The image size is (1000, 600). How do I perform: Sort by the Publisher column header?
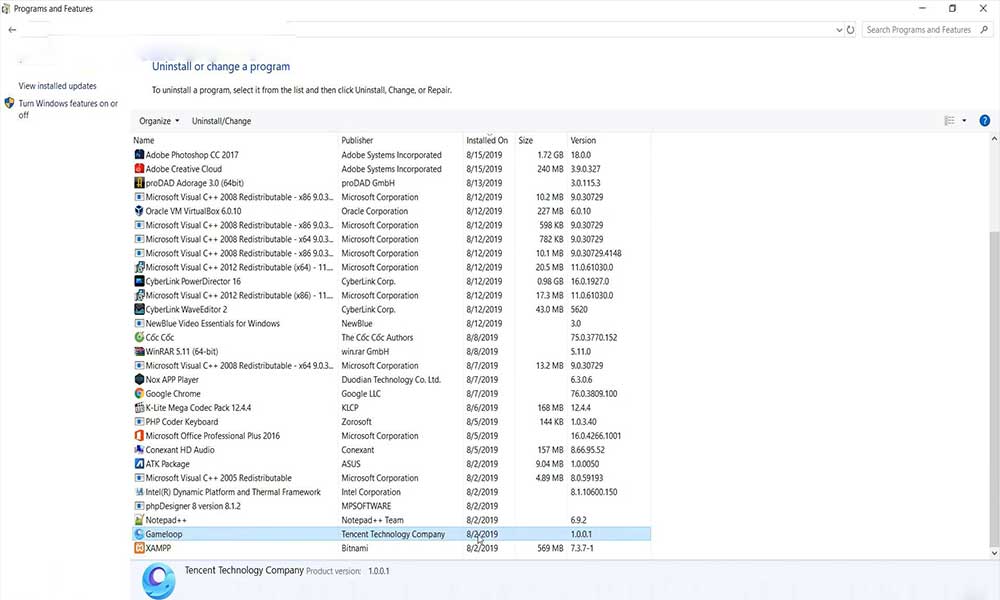(357, 140)
